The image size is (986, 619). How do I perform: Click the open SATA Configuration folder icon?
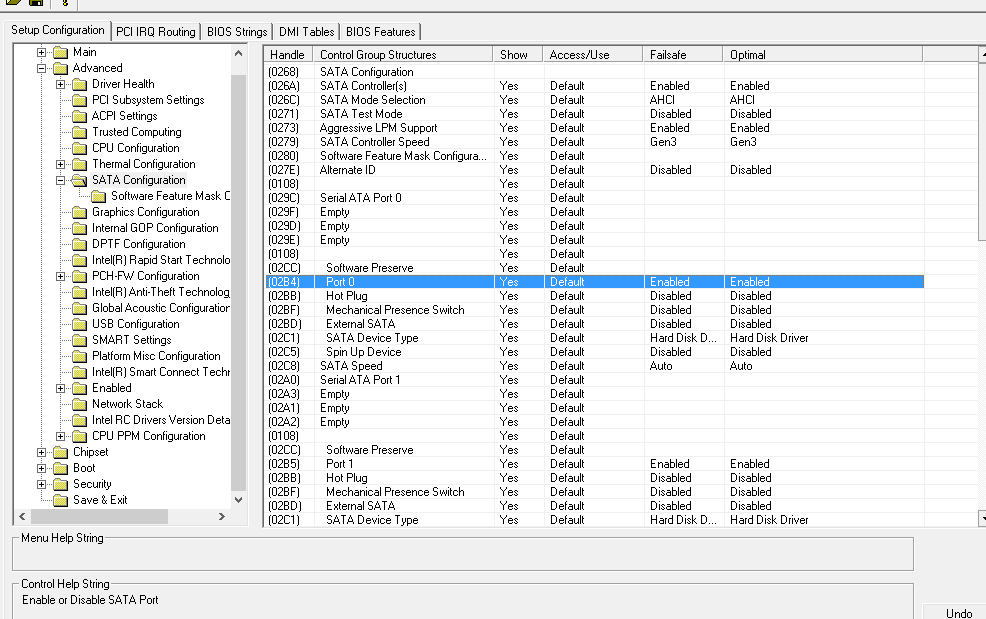[x=80, y=180]
